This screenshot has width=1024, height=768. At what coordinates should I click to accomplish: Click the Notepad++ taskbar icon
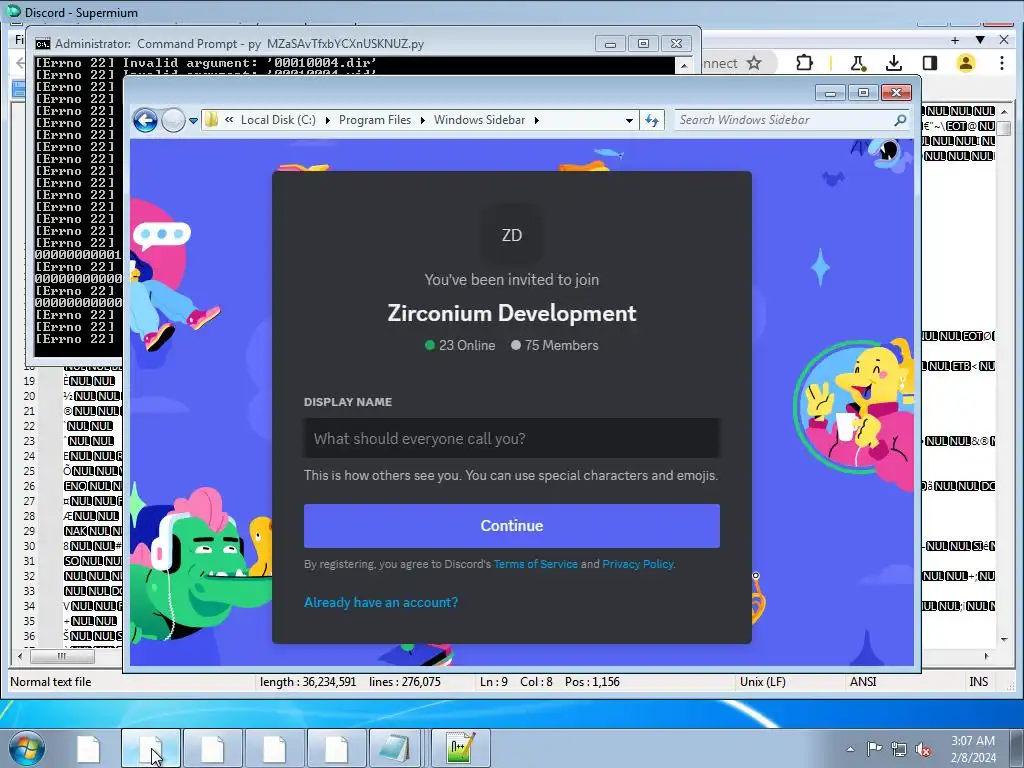click(460, 748)
